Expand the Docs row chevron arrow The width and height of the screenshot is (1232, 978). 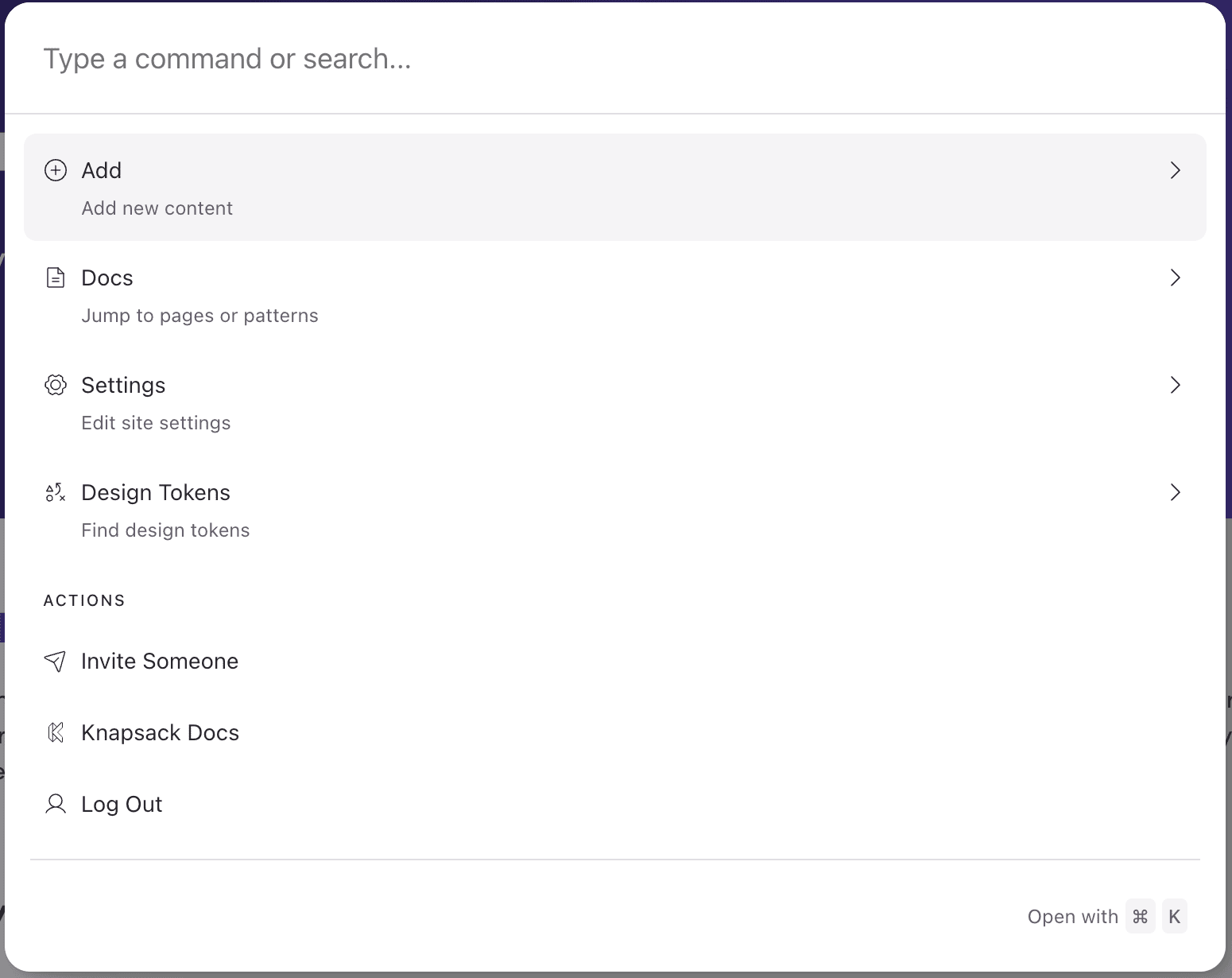[x=1176, y=277]
